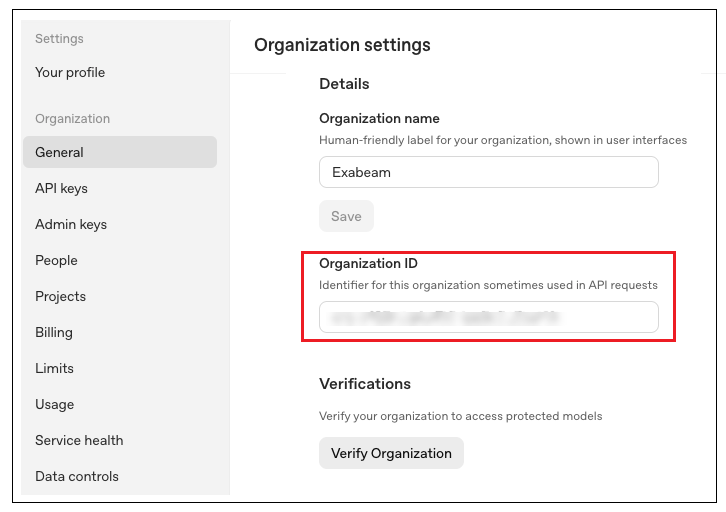
Task: Click the Verifications section heading
Action: pos(365,383)
